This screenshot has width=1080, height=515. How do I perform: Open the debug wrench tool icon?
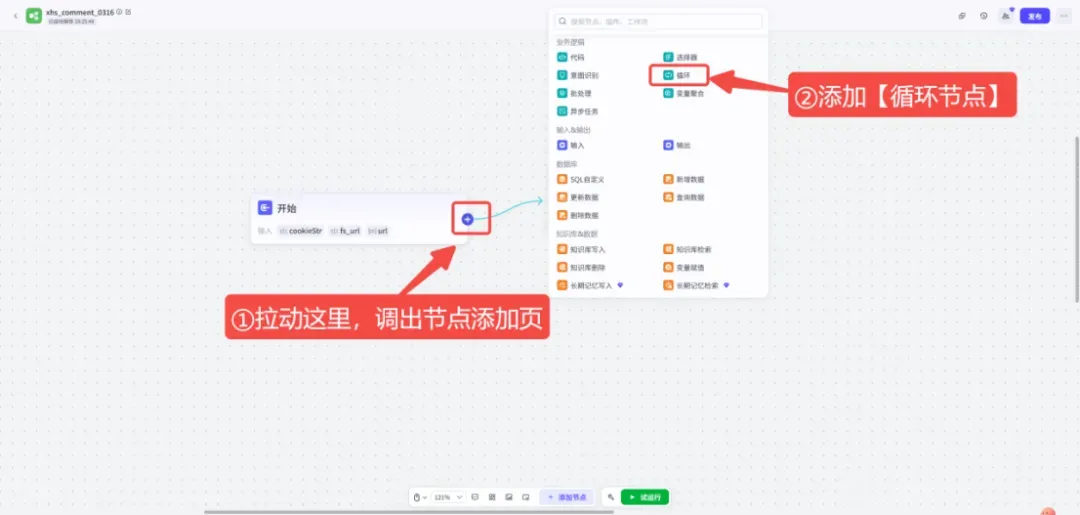[x=610, y=496]
